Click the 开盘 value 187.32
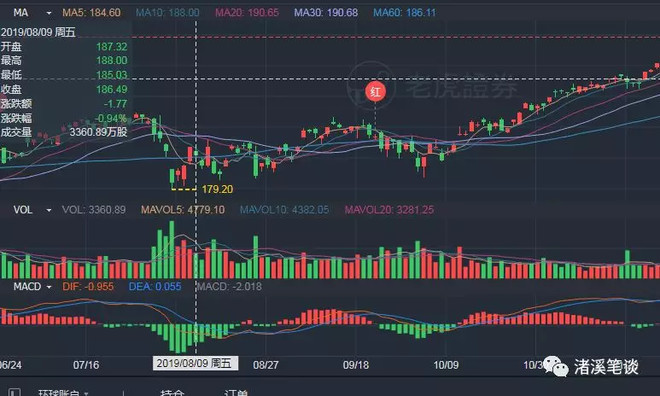Screen dimensions: 660x396 pyautogui.click(x=112, y=47)
